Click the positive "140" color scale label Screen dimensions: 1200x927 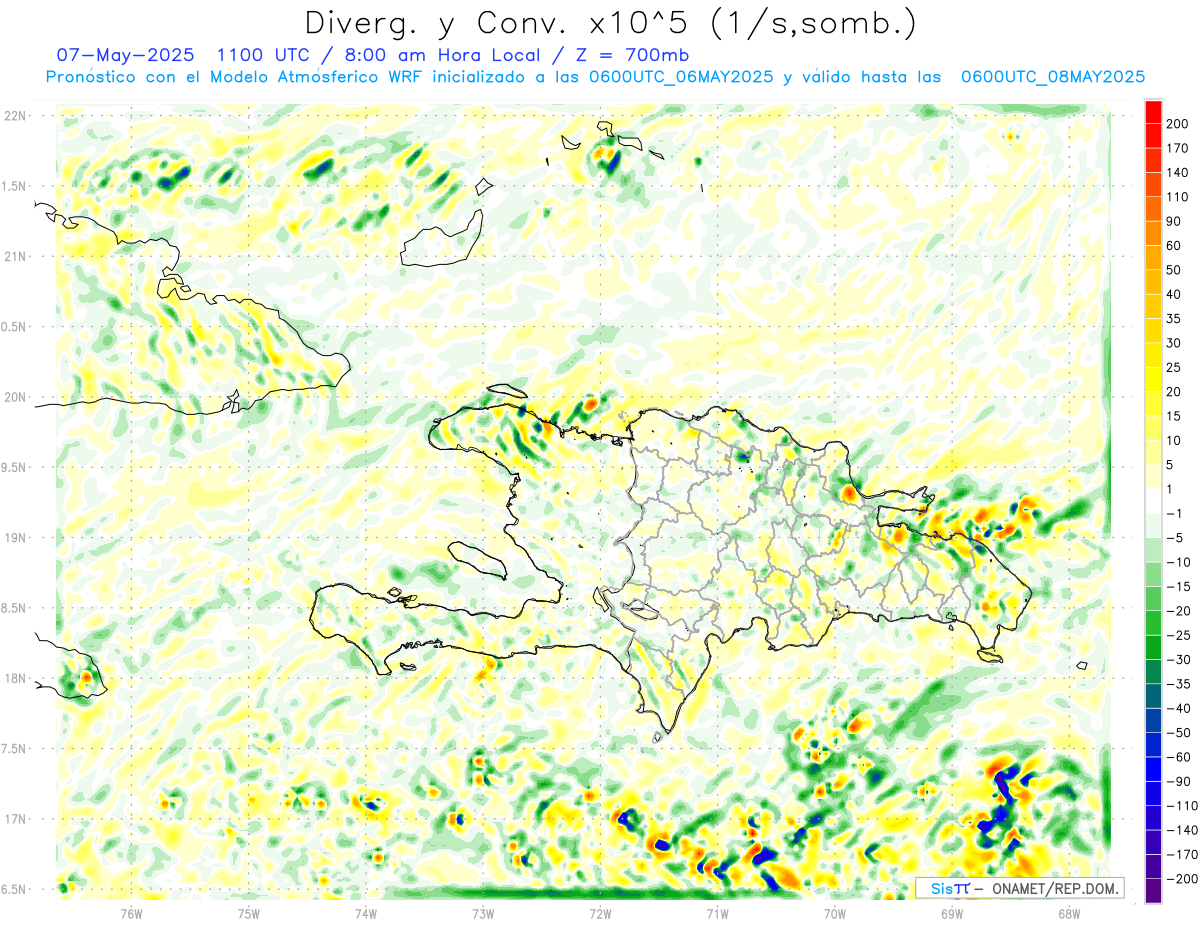point(1178,173)
